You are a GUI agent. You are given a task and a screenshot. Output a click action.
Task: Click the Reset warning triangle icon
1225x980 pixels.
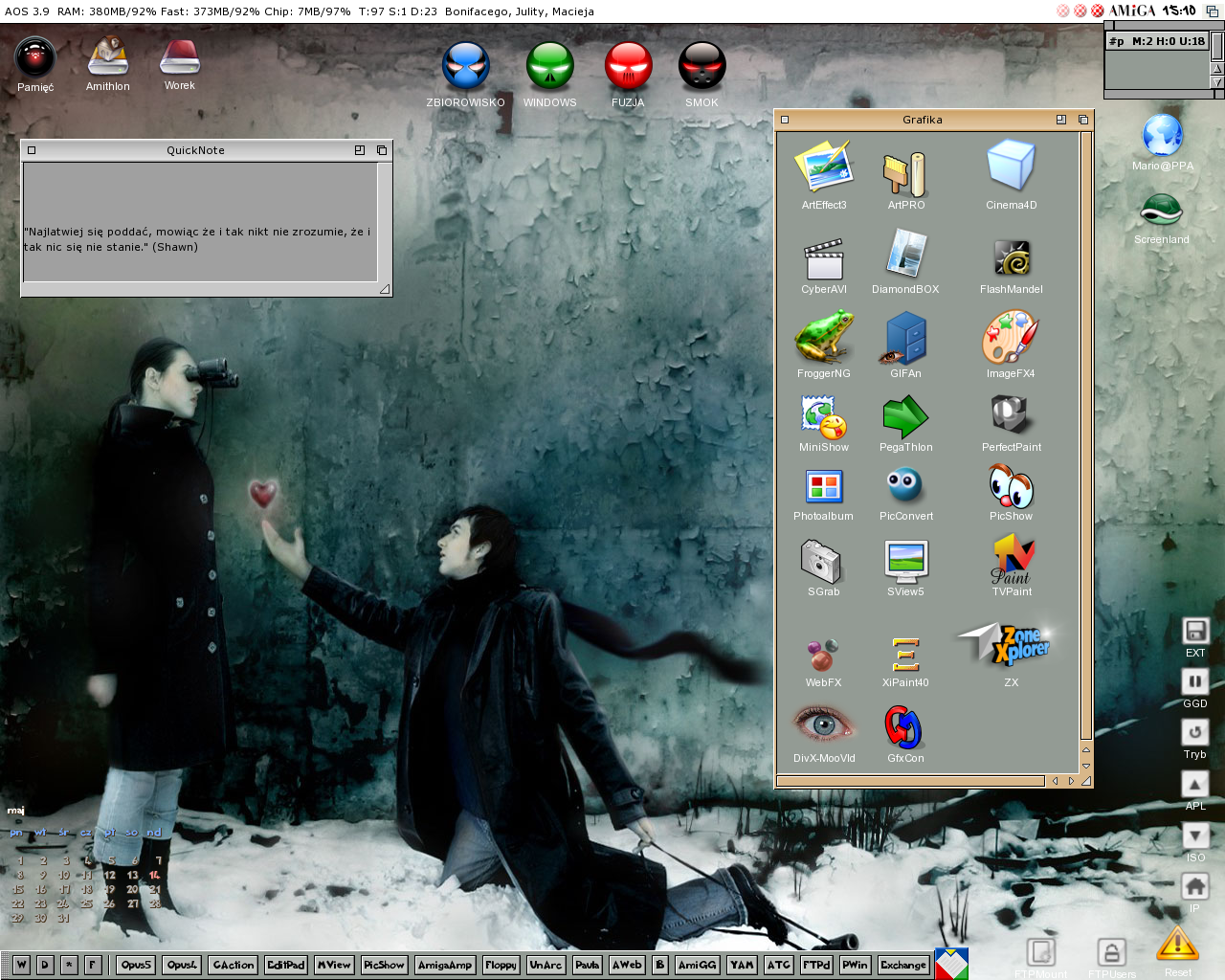point(1177,944)
